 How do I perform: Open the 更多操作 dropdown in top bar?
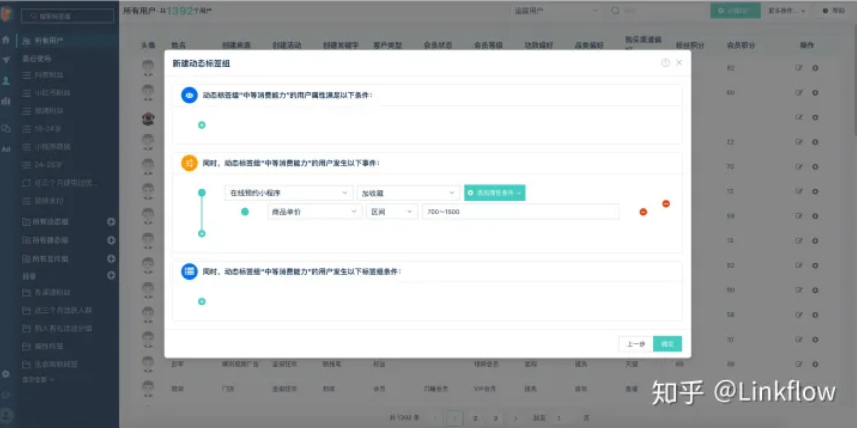[786, 10]
